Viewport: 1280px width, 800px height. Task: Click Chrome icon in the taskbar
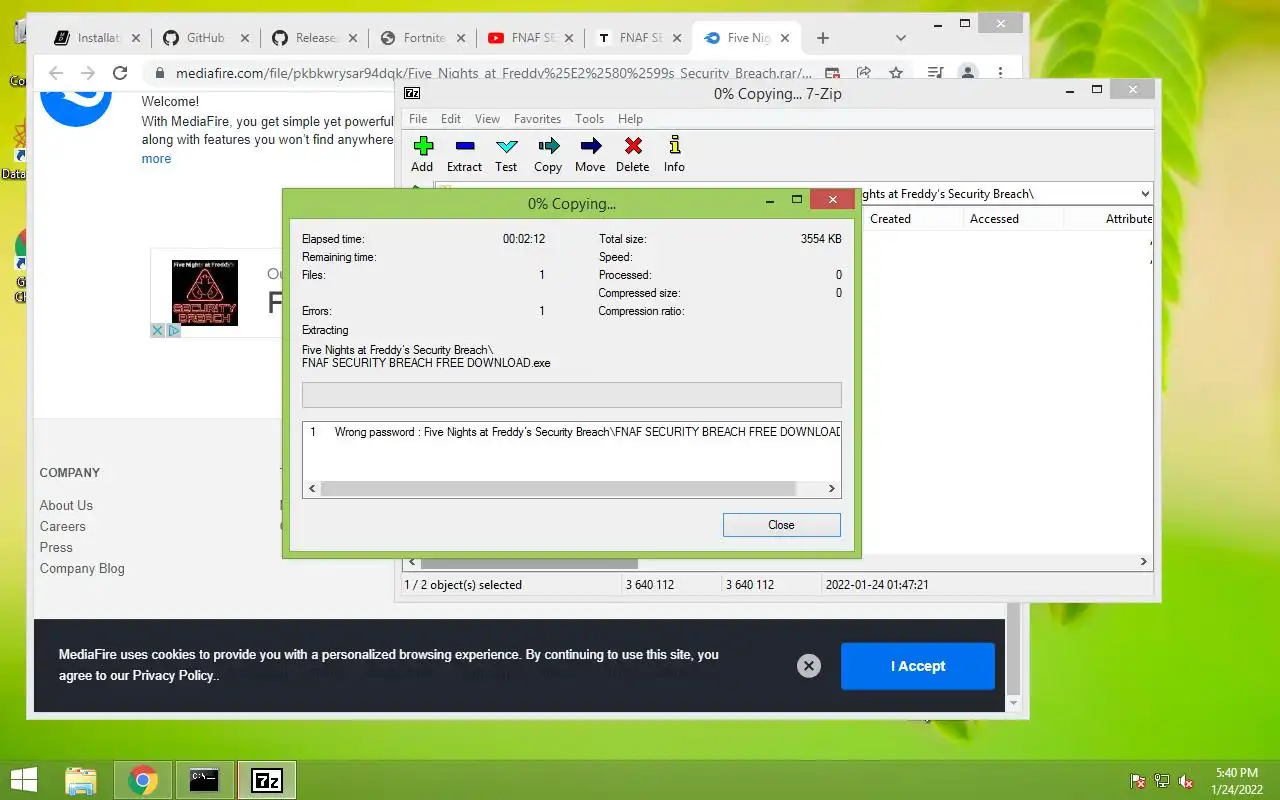[142, 780]
